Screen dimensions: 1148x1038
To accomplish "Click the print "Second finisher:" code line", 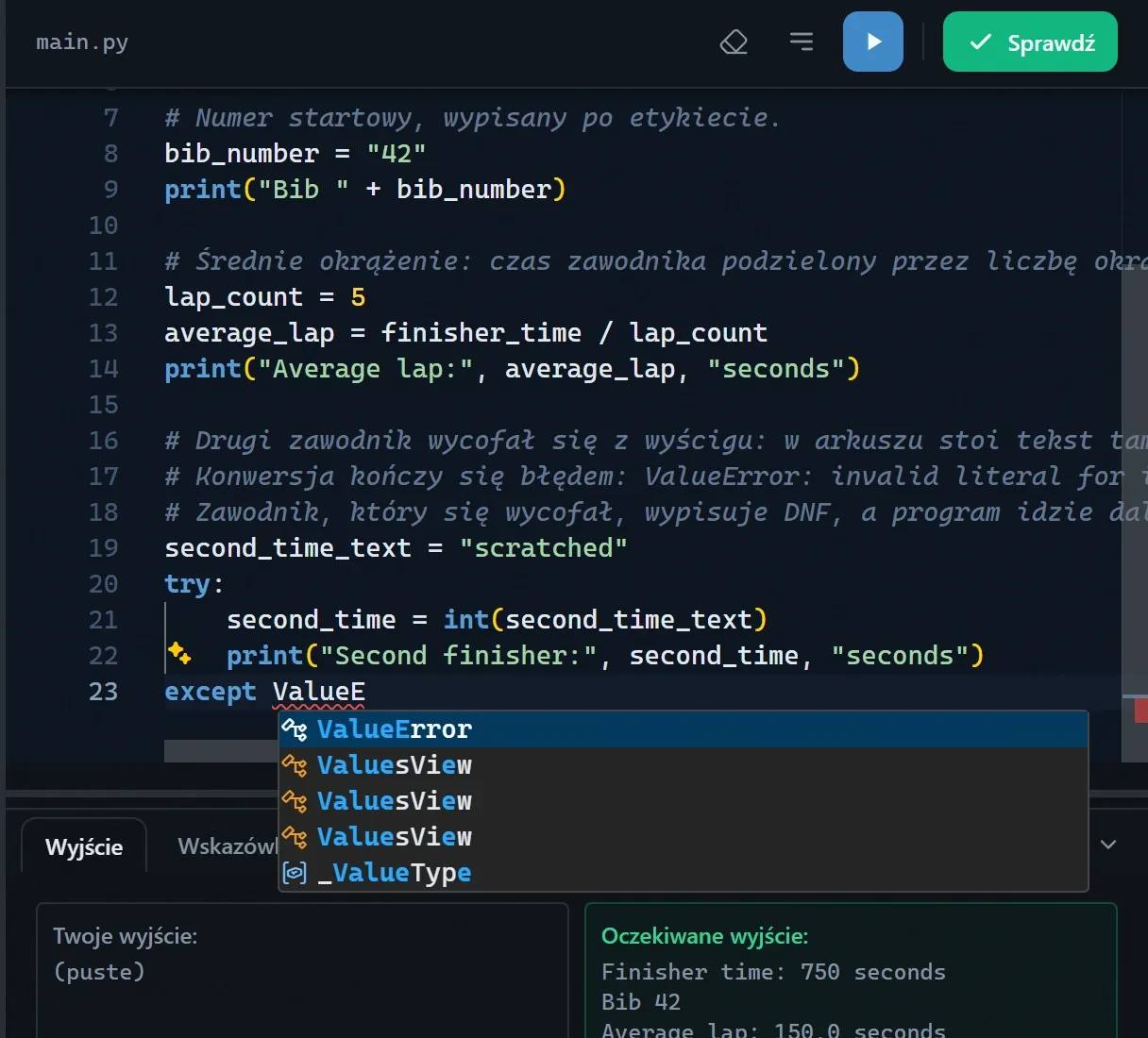I will pos(605,656).
